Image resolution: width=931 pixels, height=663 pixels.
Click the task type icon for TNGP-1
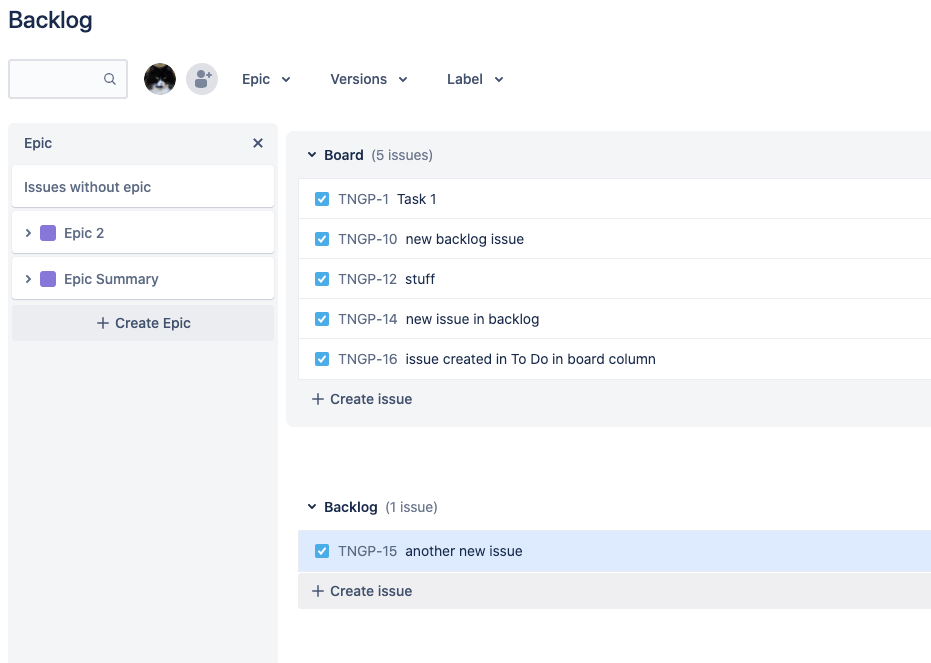[x=322, y=199]
